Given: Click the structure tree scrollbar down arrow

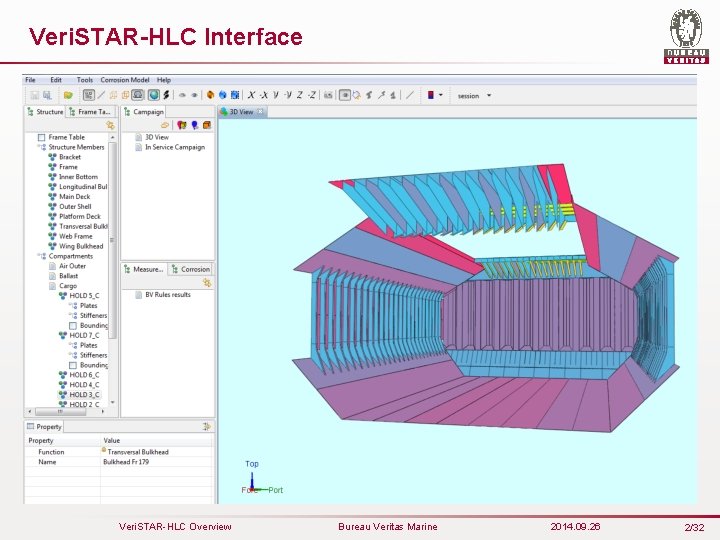Looking at the screenshot, I should [112, 403].
